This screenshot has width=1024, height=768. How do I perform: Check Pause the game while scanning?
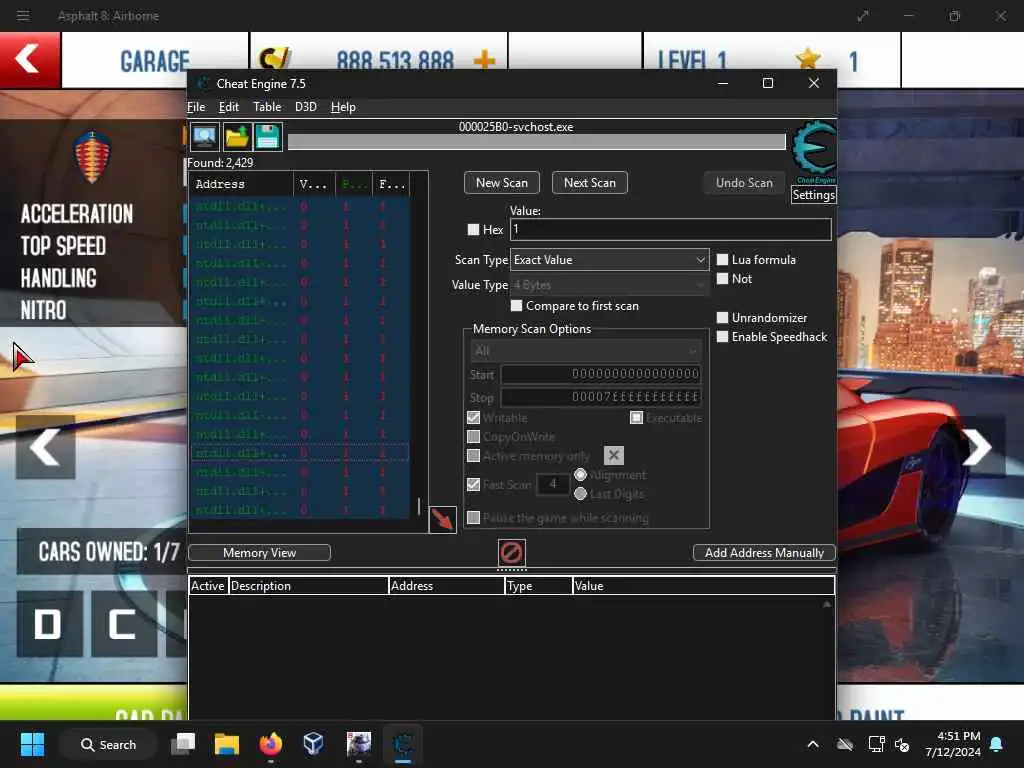tap(473, 517)
